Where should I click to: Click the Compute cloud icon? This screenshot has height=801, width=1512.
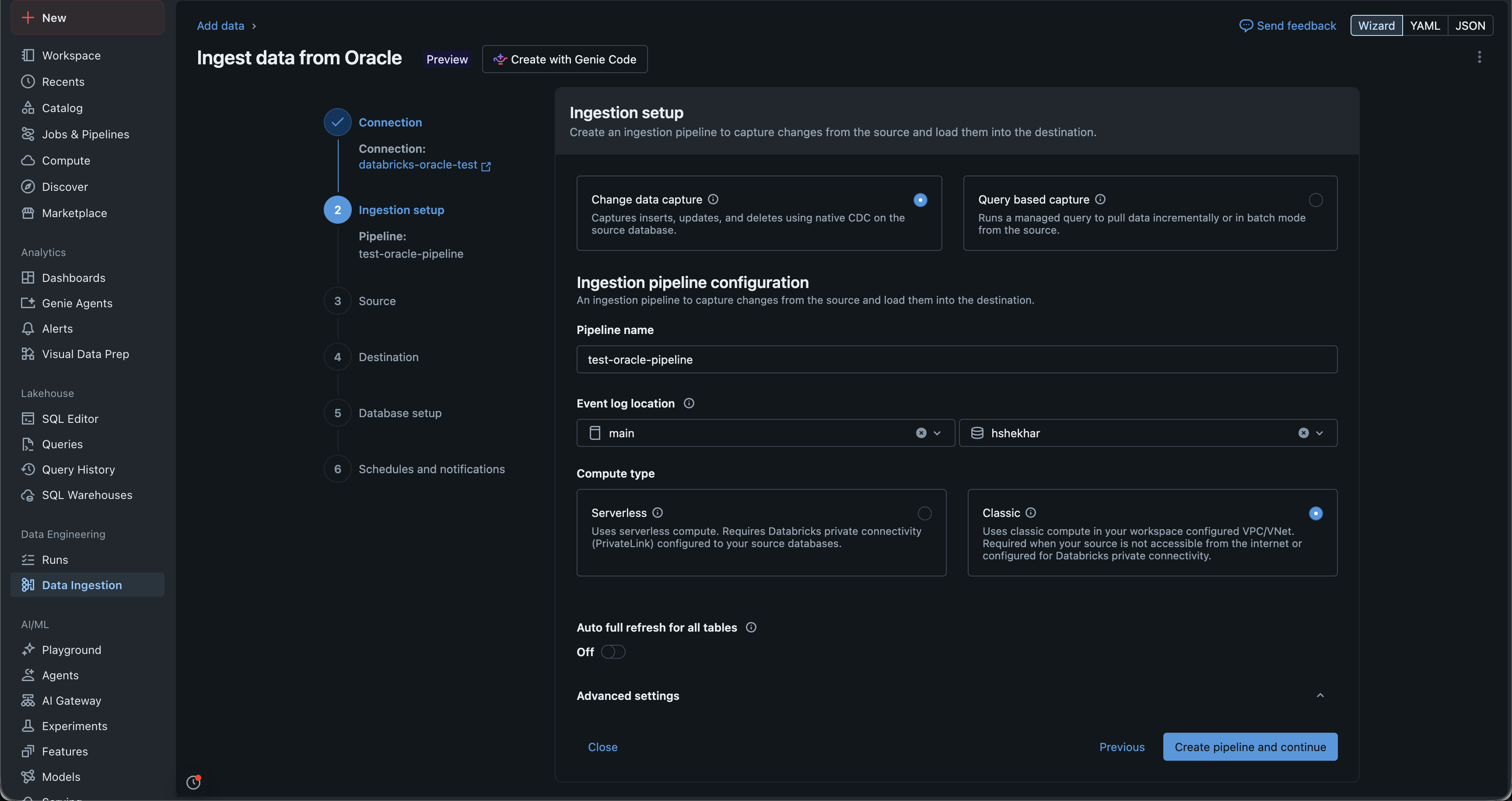pos(28,160)
